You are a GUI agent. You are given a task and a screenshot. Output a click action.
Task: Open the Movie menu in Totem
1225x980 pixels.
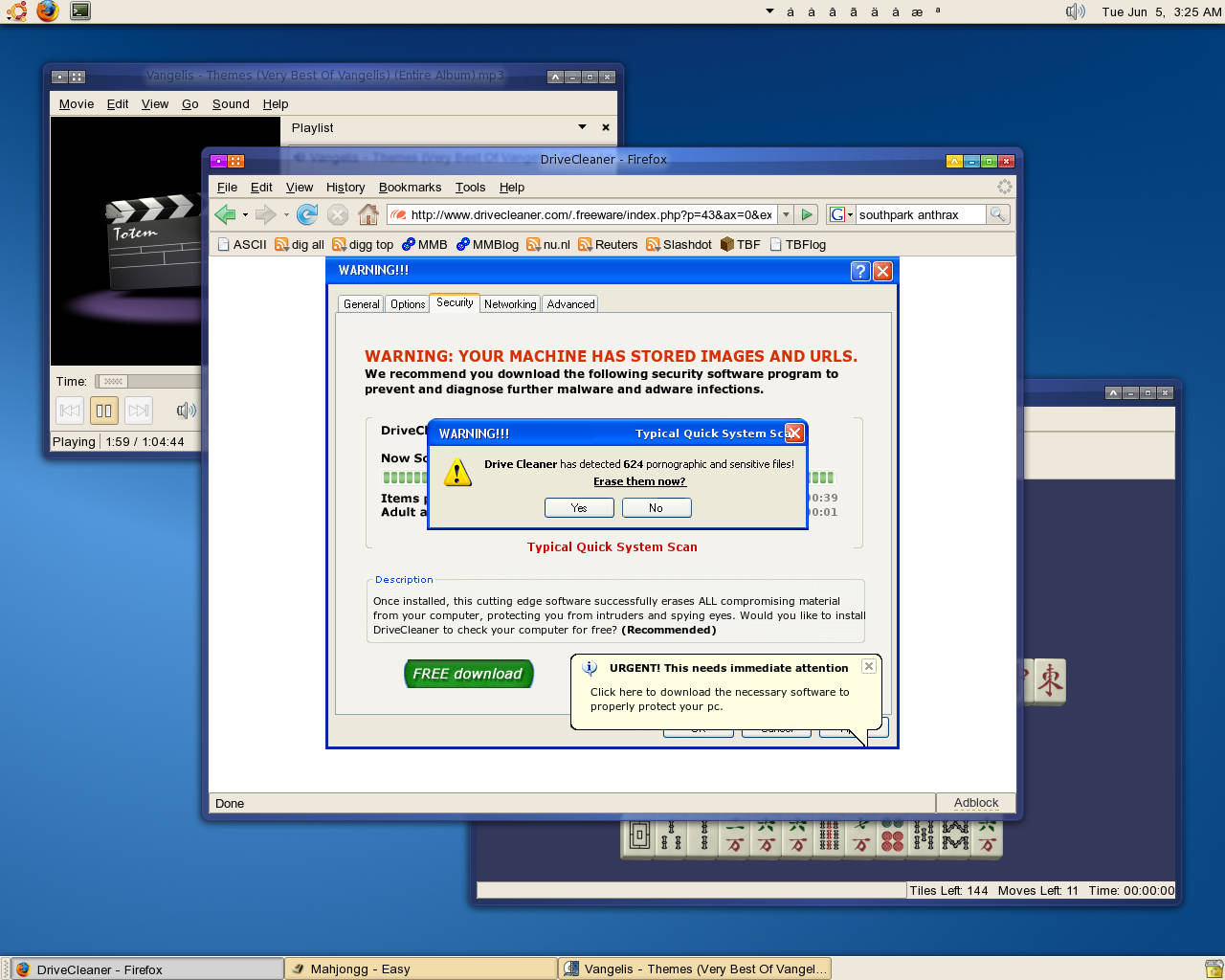coord(77,104)
